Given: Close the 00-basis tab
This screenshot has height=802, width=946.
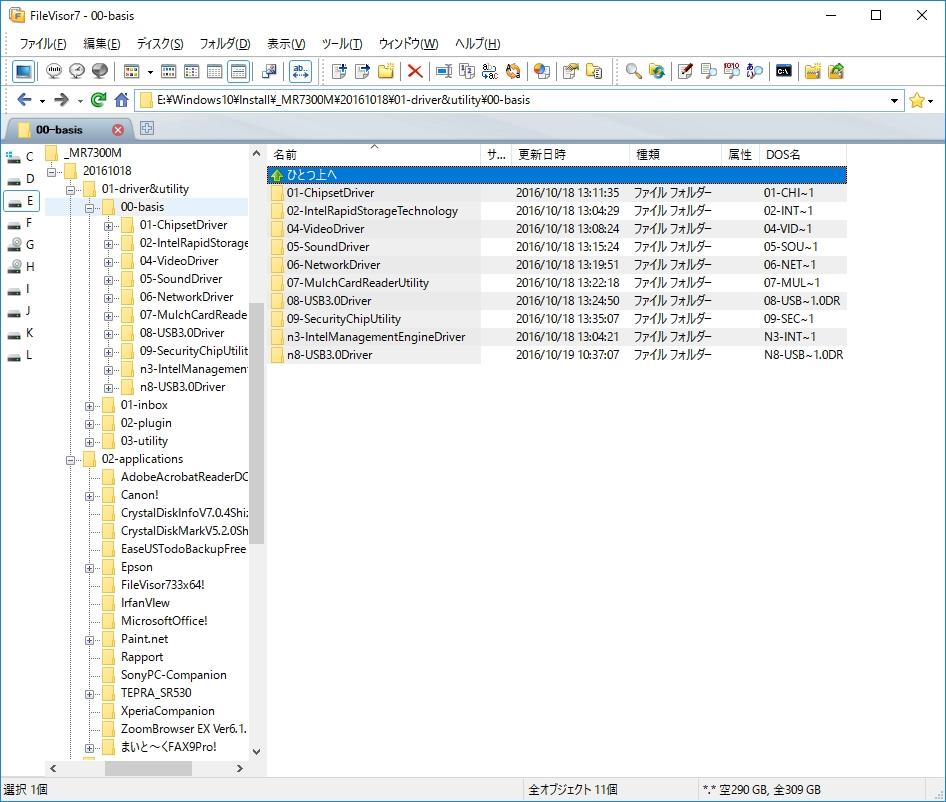Looking at the screenshot, I should (x=118, y=130).
